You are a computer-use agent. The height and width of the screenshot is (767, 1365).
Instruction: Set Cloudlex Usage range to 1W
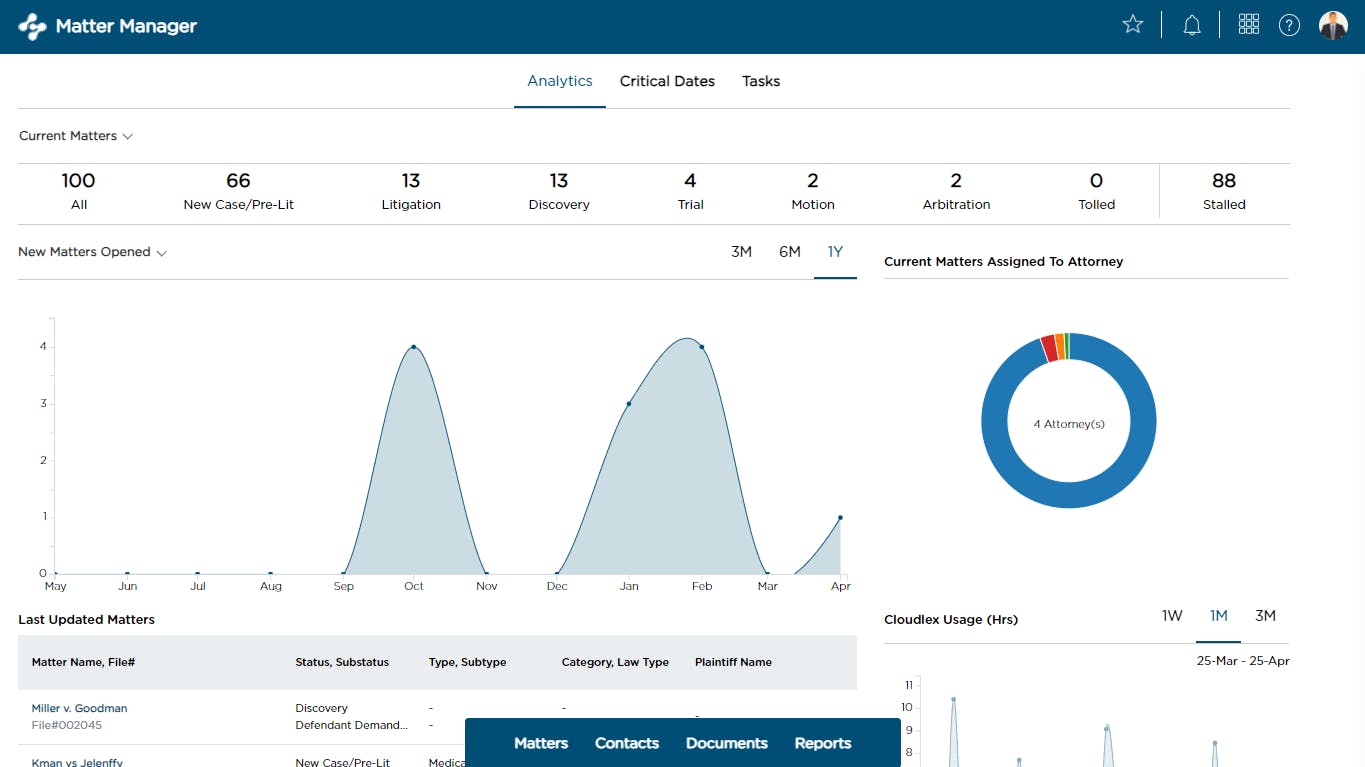coord(1172,616)
